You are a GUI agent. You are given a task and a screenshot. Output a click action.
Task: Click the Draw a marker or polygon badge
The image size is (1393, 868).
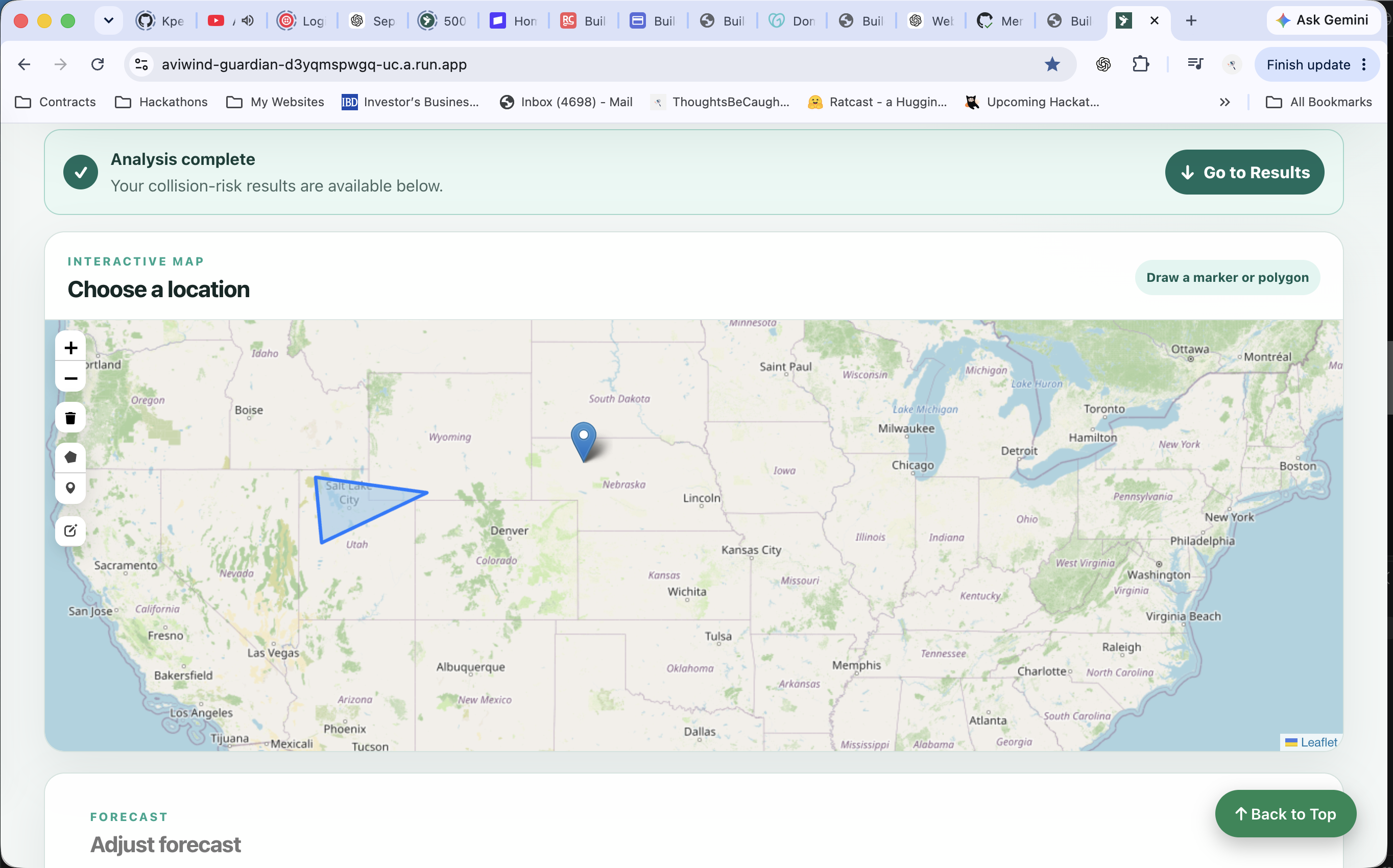(1227, 278)
